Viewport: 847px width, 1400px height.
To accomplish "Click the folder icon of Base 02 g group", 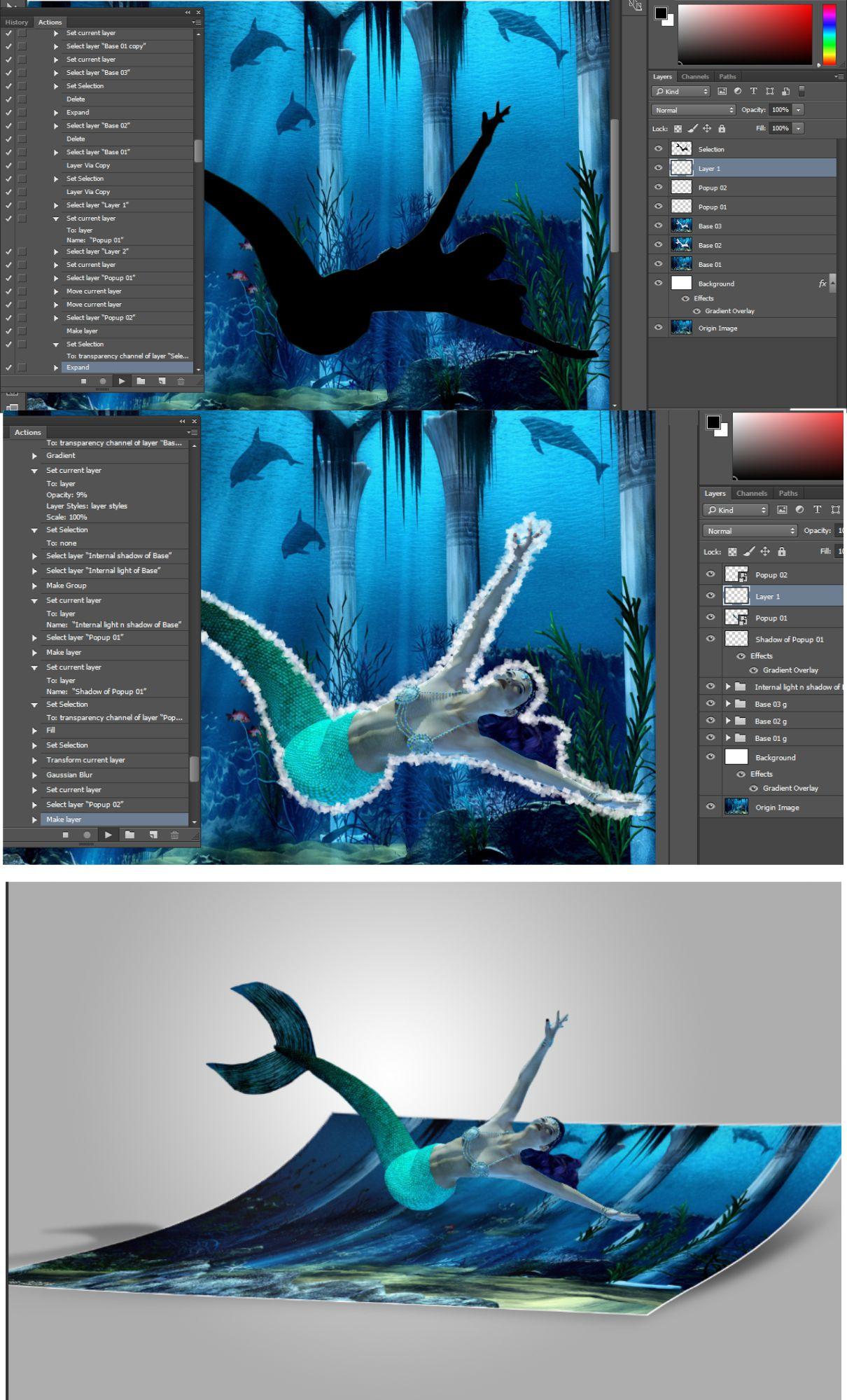I will [x=741, y=721].
